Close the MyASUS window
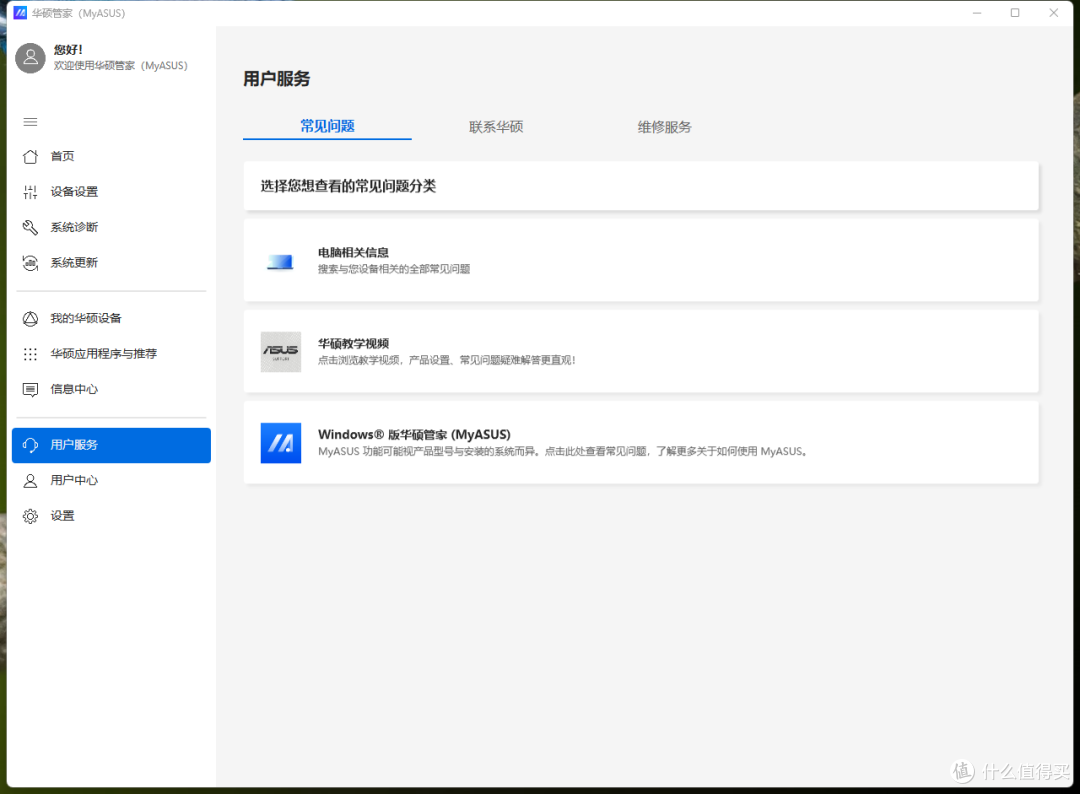 [x=1053, y=13]
